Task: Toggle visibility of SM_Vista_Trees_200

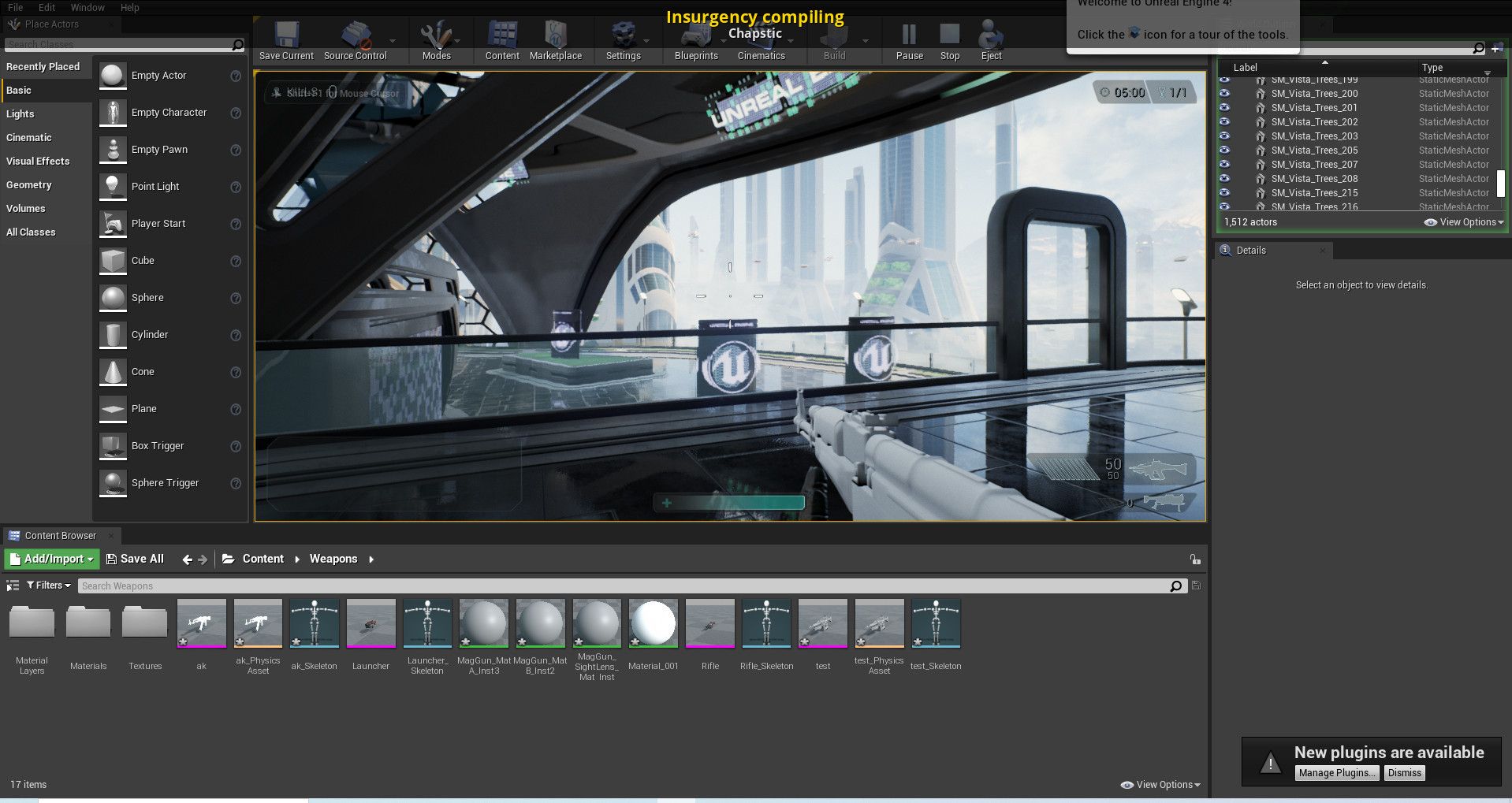Action: pos(1224,94)
